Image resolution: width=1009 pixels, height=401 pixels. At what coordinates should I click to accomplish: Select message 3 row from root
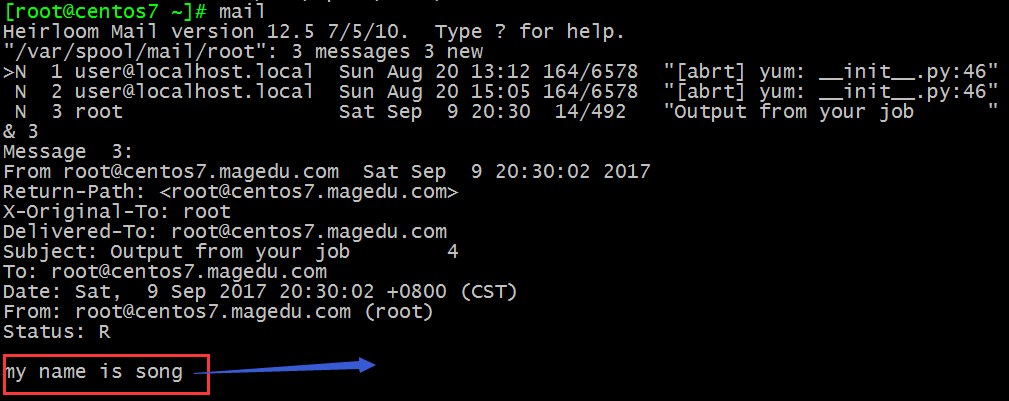pos(500,112)
